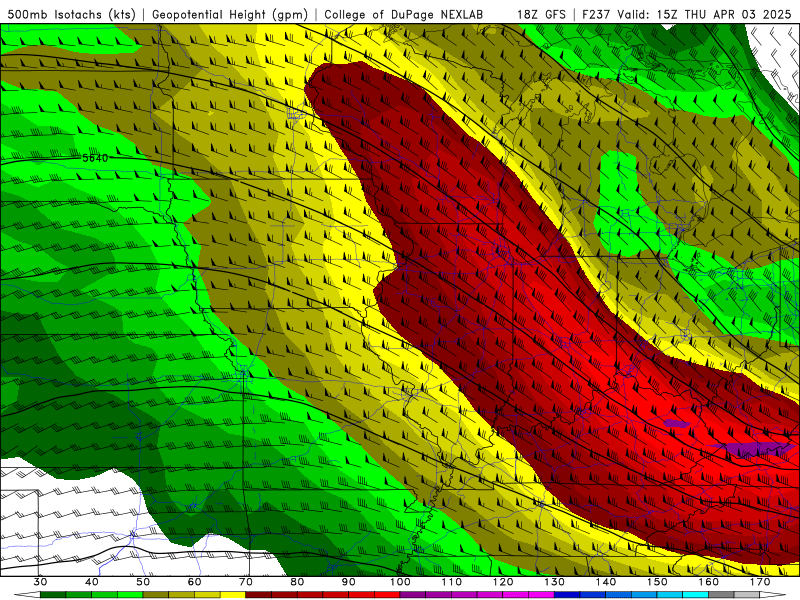Click the '500mb Isotachs (kts)' title text
This screenshot has height=600, width=800.
pyautogui.click(x=71, y=14)
